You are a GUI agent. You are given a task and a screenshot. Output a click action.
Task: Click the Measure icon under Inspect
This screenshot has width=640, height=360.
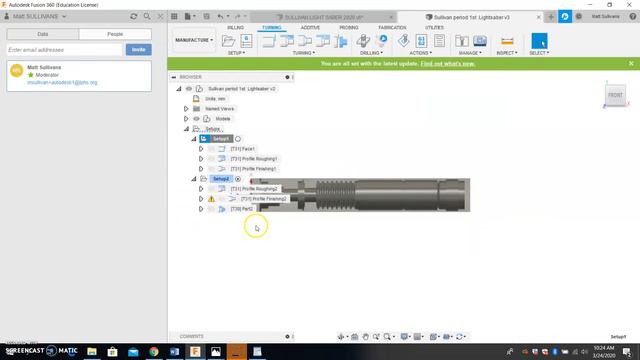[x=507, y=41]
